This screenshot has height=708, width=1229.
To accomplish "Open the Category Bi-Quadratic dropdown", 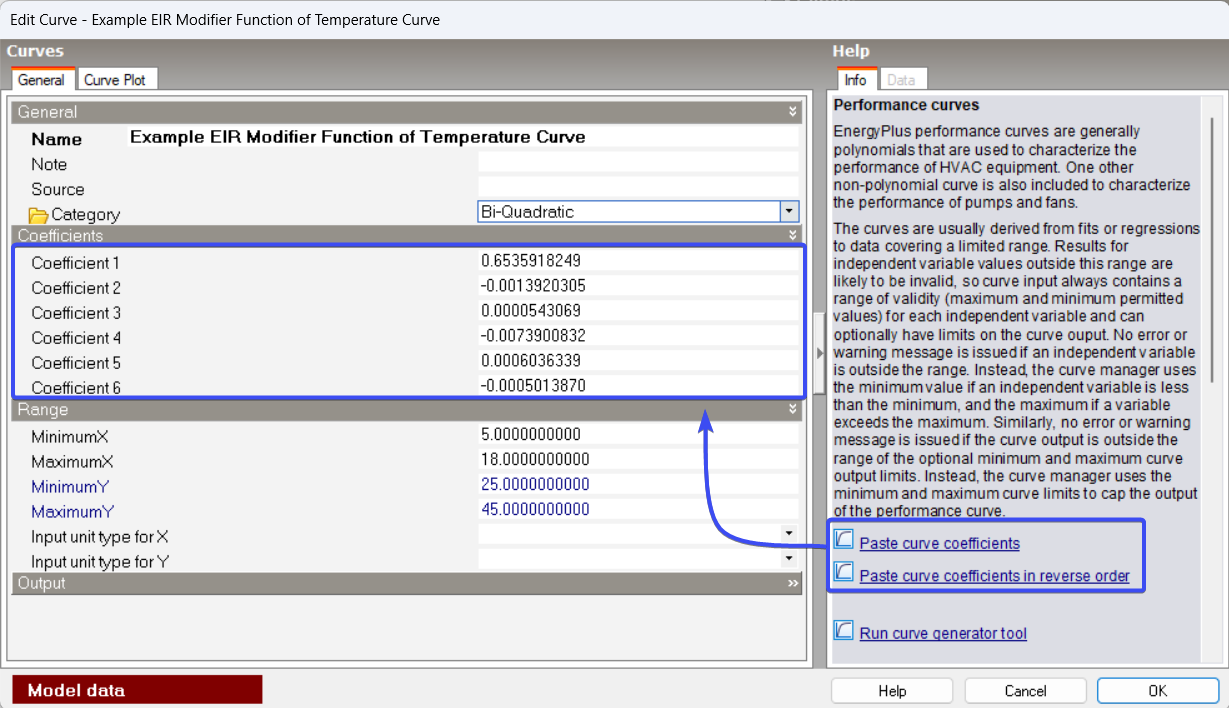I will point(789,212).
